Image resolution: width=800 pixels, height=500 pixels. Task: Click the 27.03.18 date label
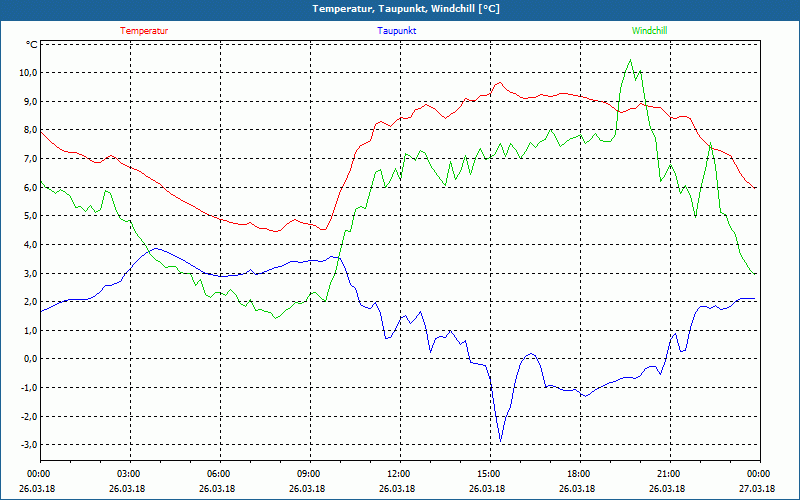tap(757, 489)
